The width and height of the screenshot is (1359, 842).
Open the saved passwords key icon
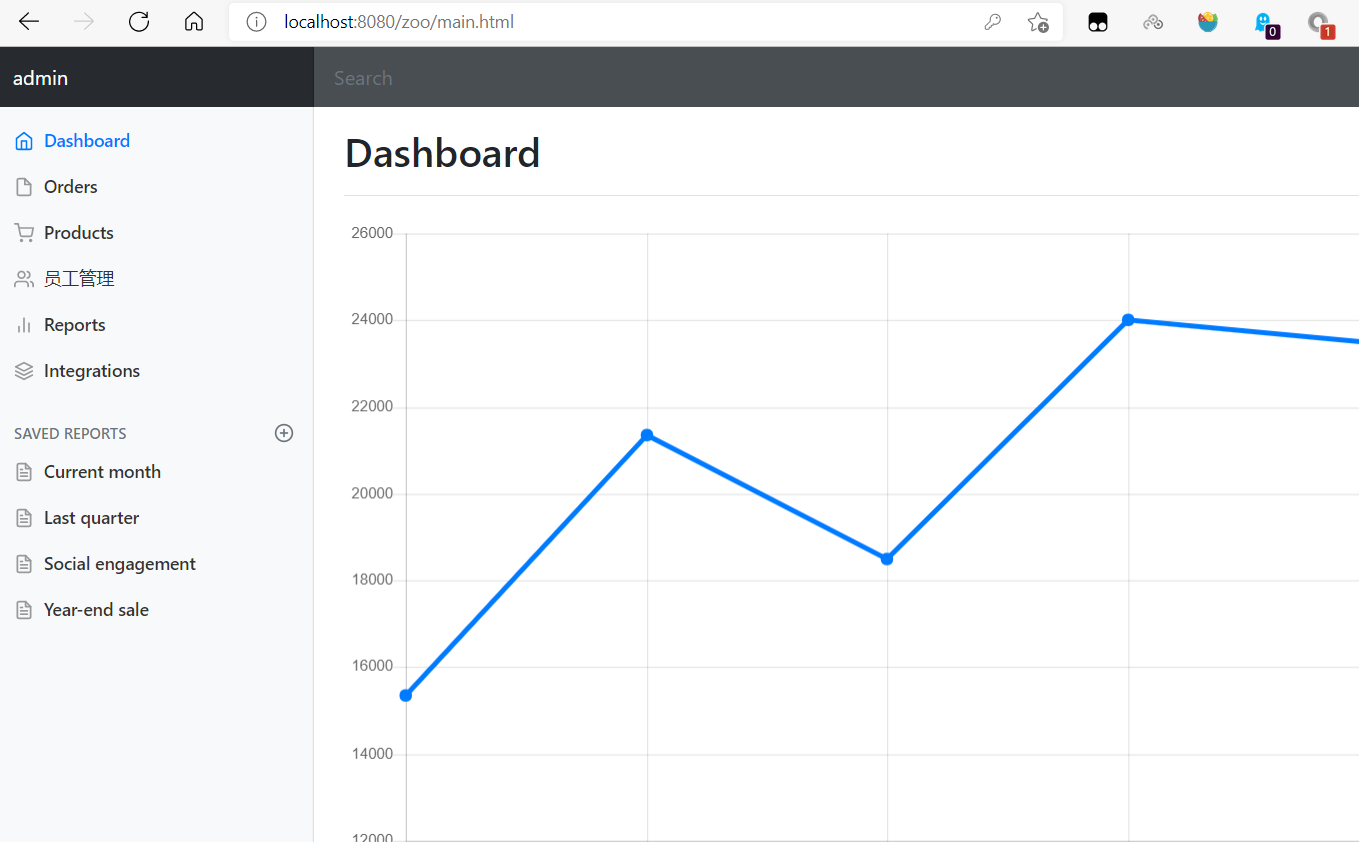click(x=992, y=22)
